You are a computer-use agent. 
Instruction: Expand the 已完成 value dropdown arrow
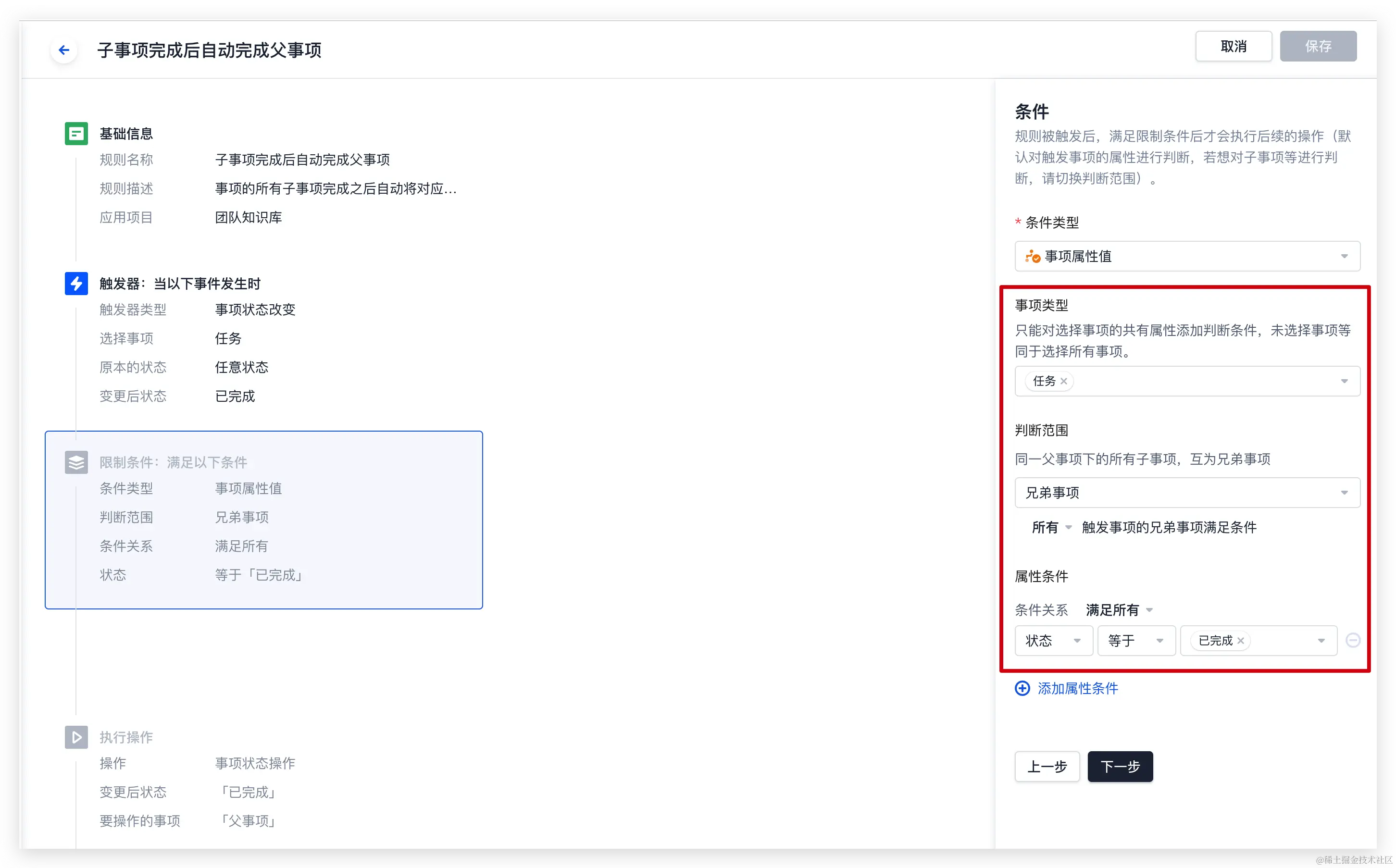pyautogui.click(x=1321, y=641)
